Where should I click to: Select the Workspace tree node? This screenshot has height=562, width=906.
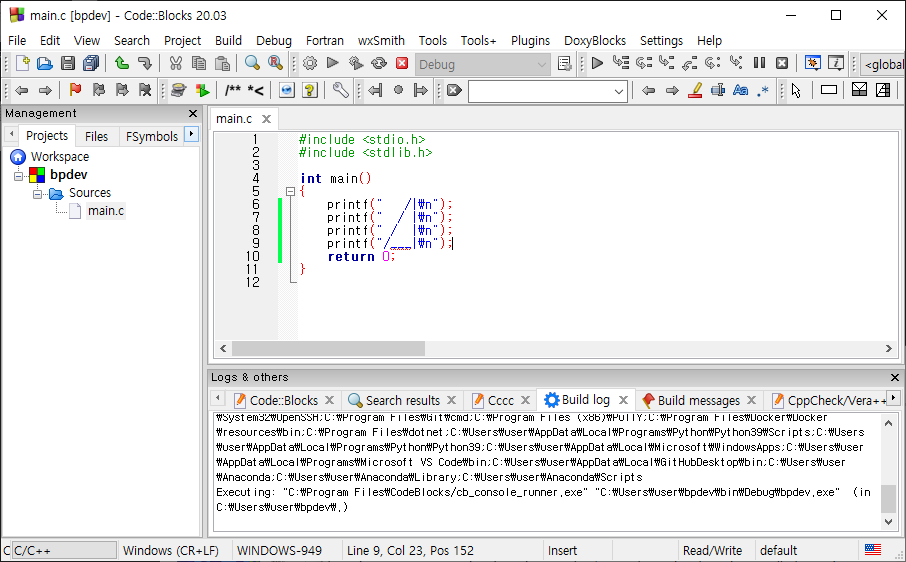coord(60,157)
